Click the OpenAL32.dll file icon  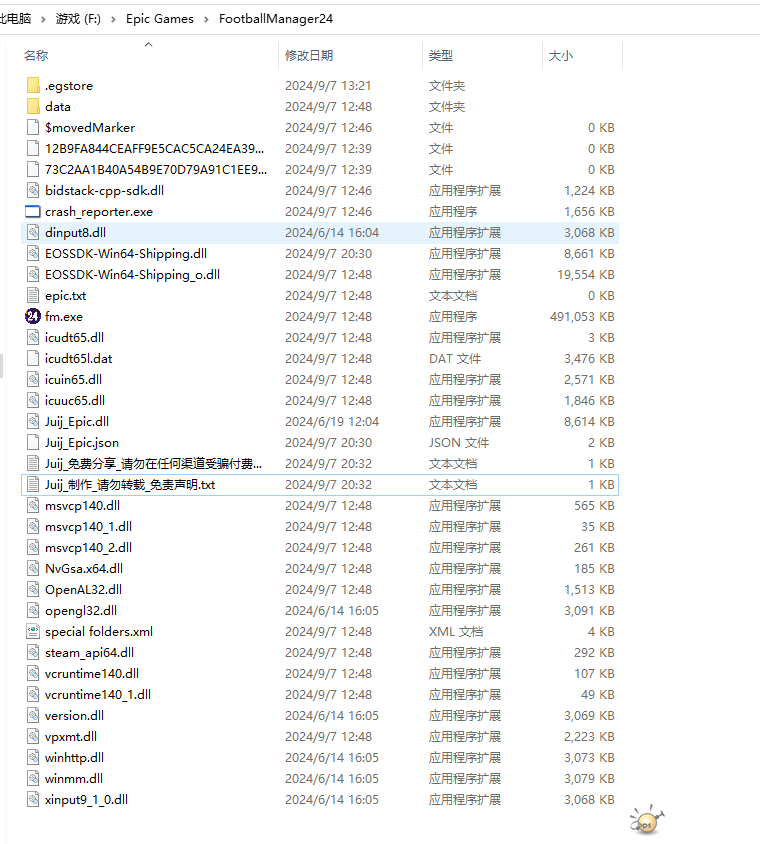coord(33,589)
